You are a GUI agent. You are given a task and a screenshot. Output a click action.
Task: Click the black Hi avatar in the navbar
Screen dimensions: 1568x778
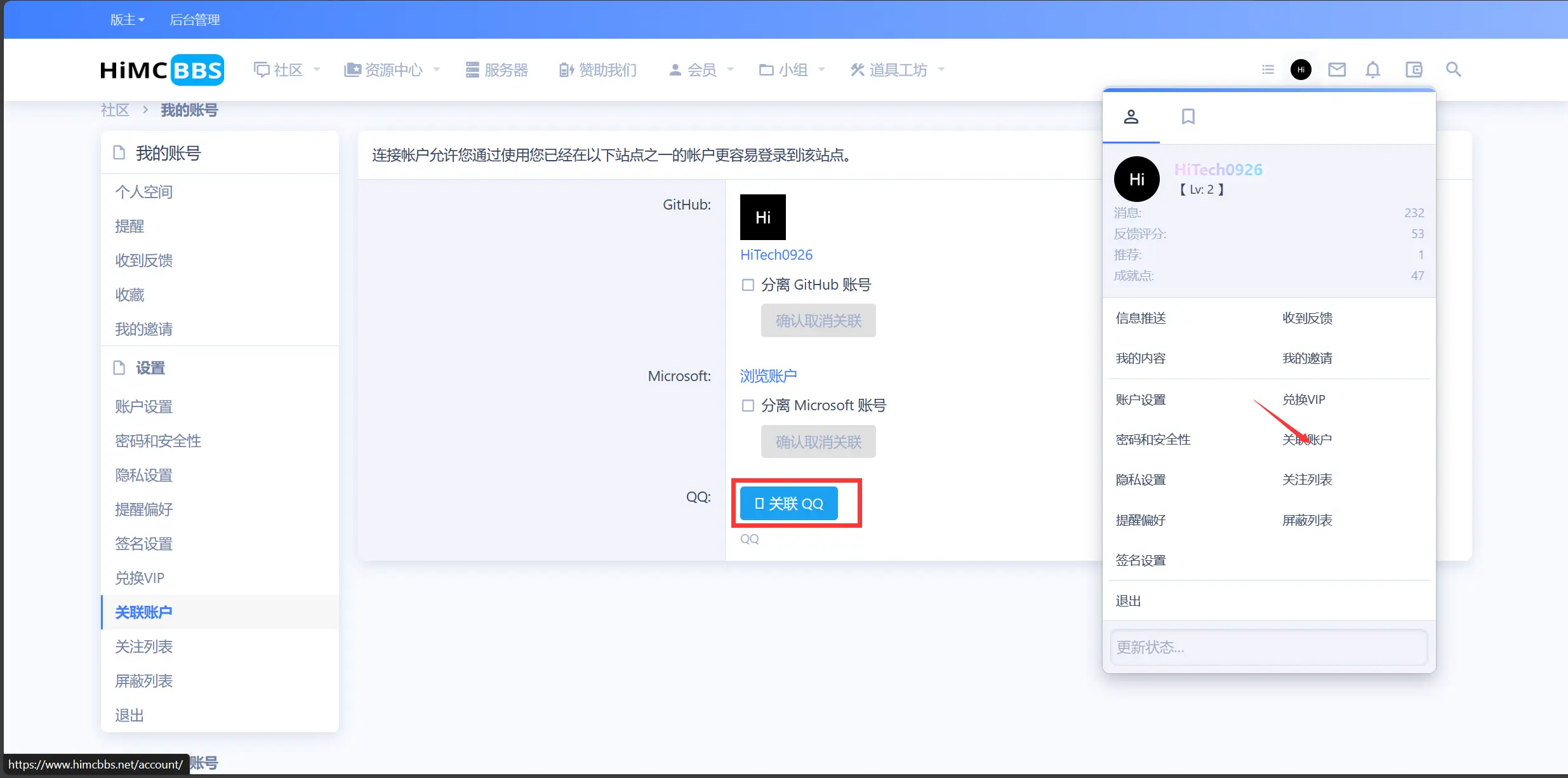(x=1300, y=69)
